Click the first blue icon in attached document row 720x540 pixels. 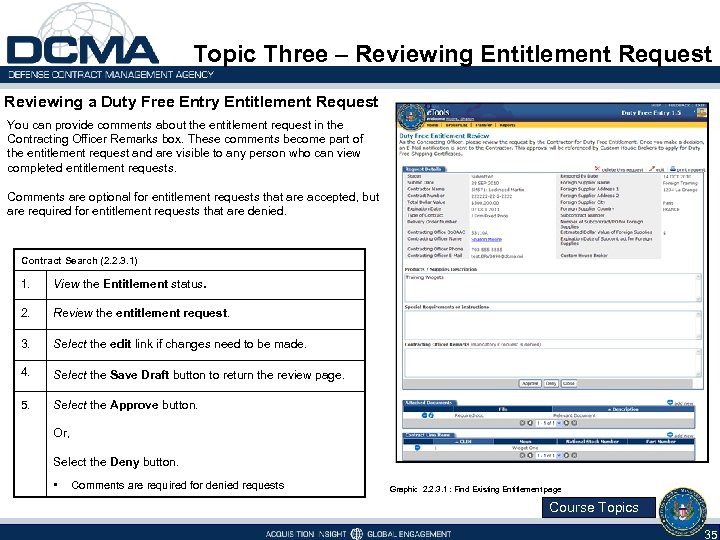point(424,415)
